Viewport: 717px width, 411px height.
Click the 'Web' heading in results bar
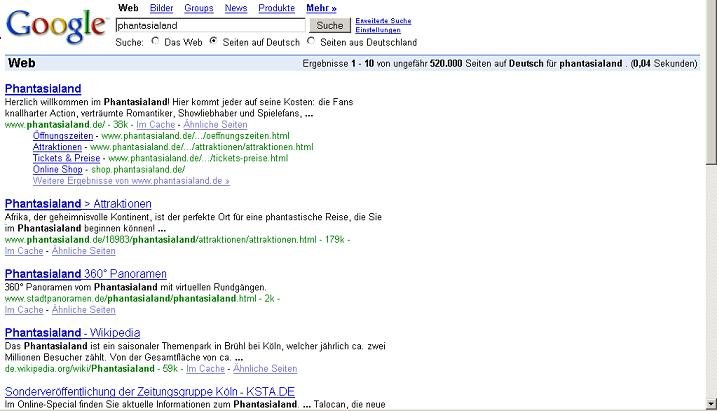point(21,63)
